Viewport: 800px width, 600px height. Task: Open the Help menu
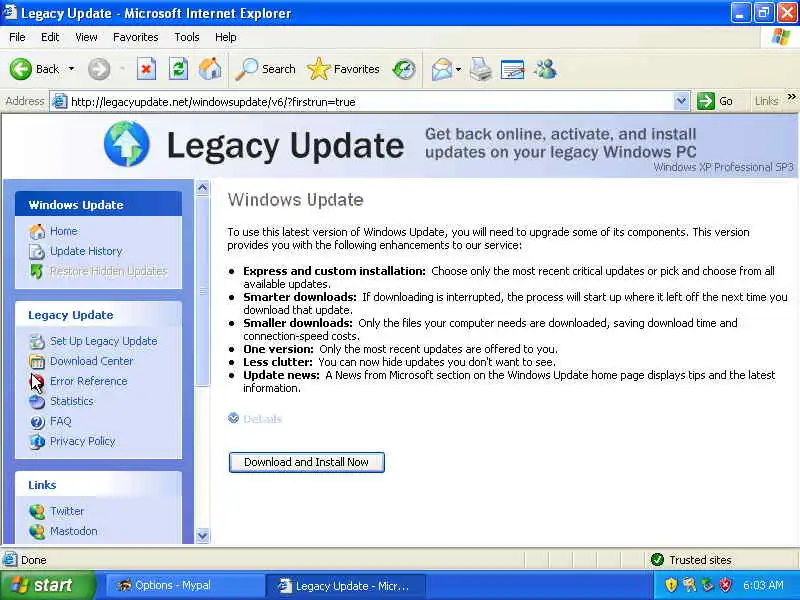[x=226, y=37]
